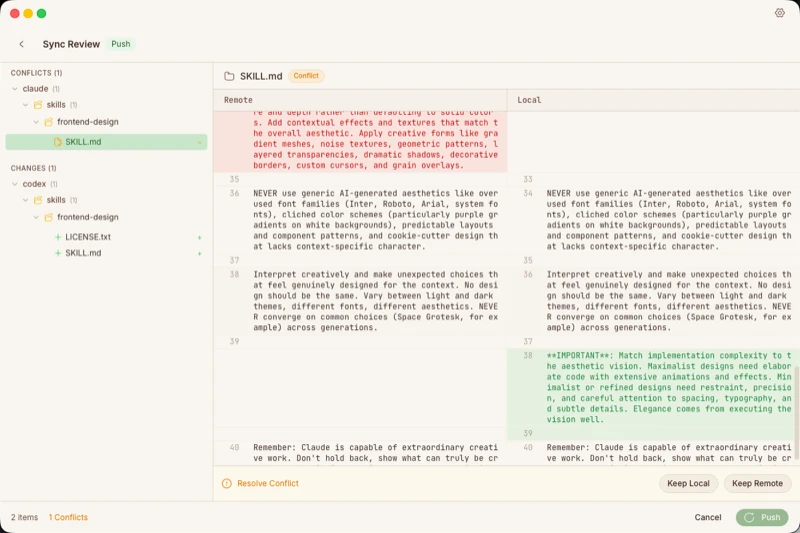Open settings via the gear icon
The width and height of the screenshot is (800, 533).
tap(779, 13)
